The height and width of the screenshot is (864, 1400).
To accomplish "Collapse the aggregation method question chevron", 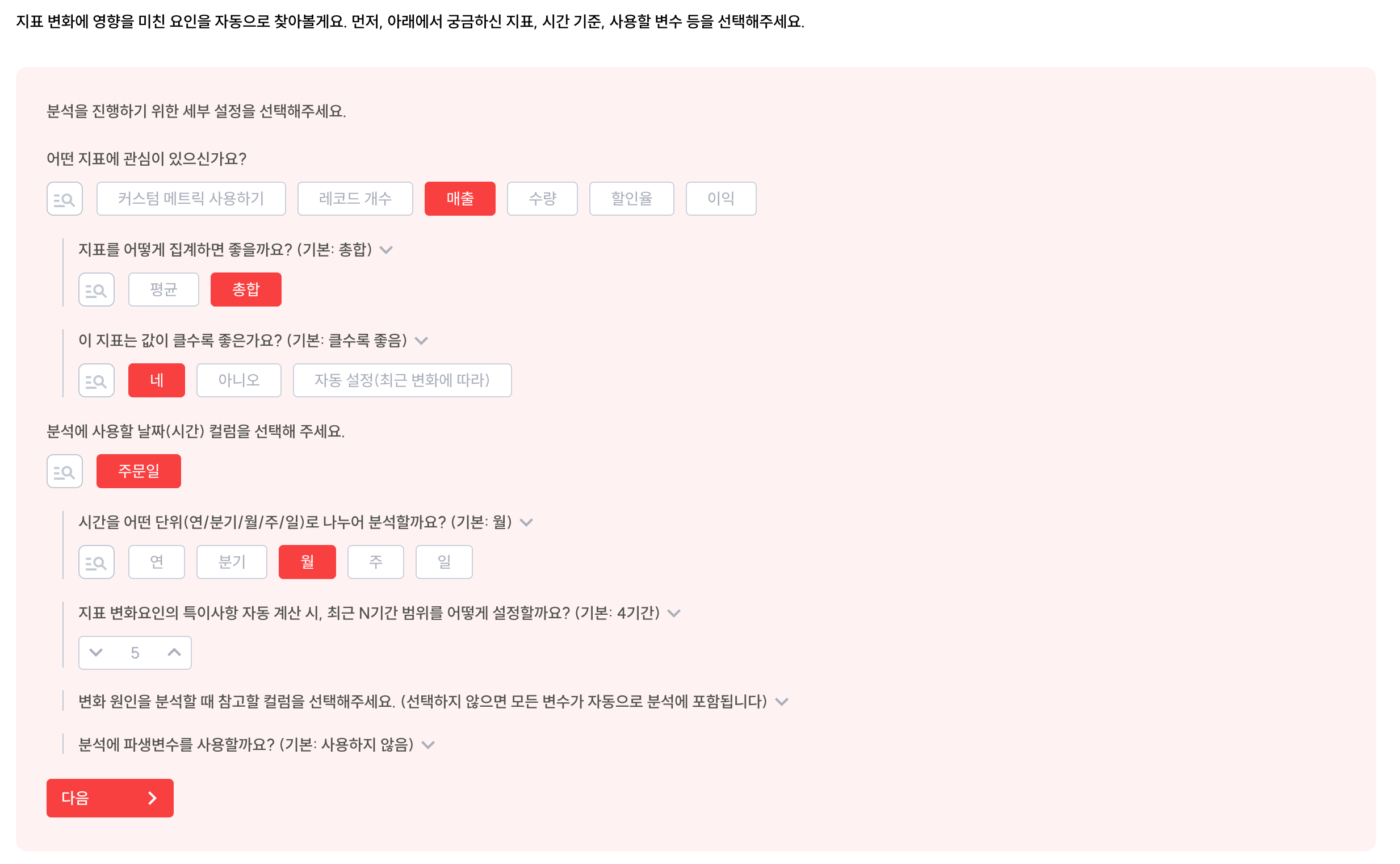I will pyautogui.click(x=387, y=250).
